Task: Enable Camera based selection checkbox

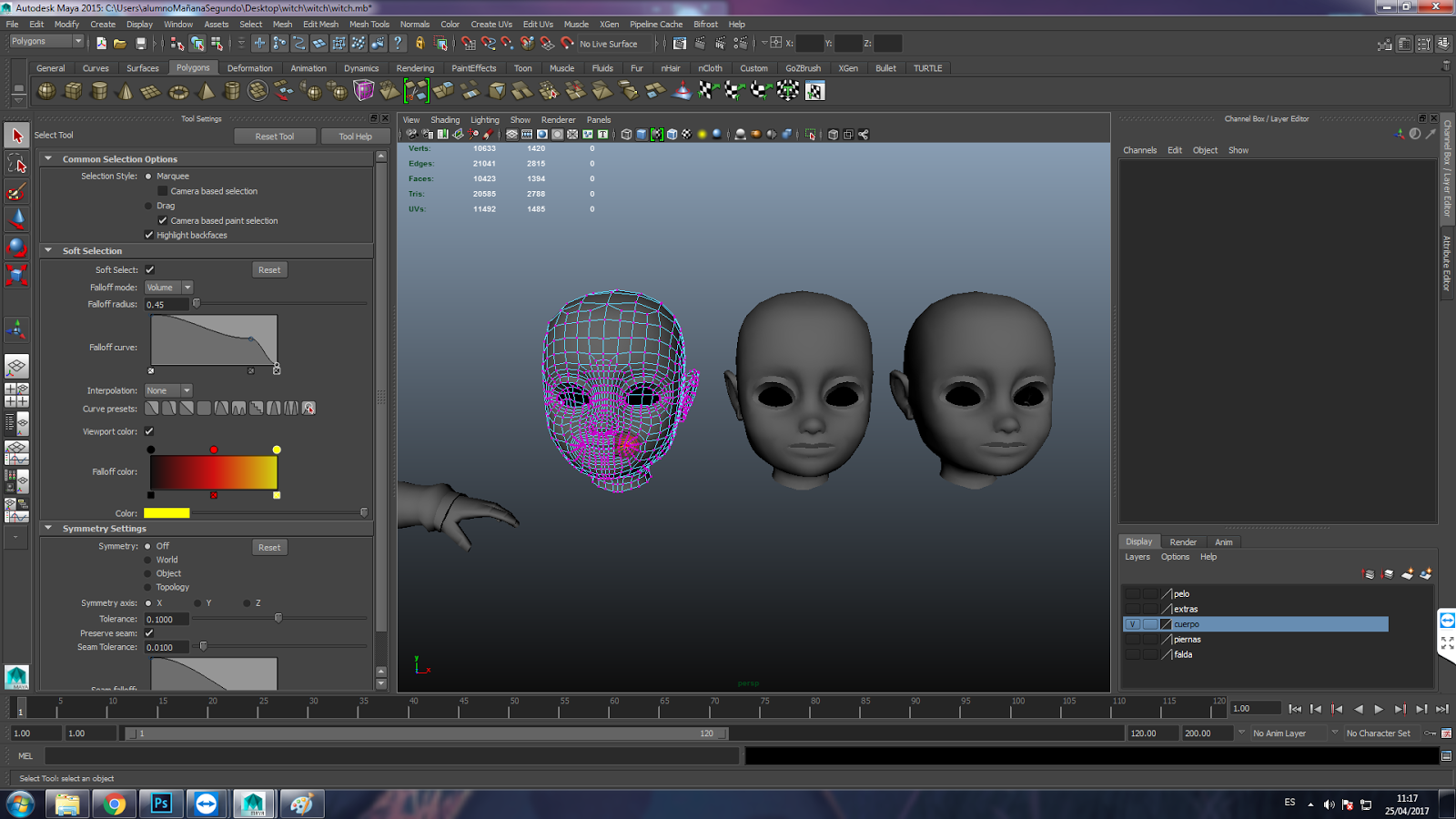Action: pos(163,191)
